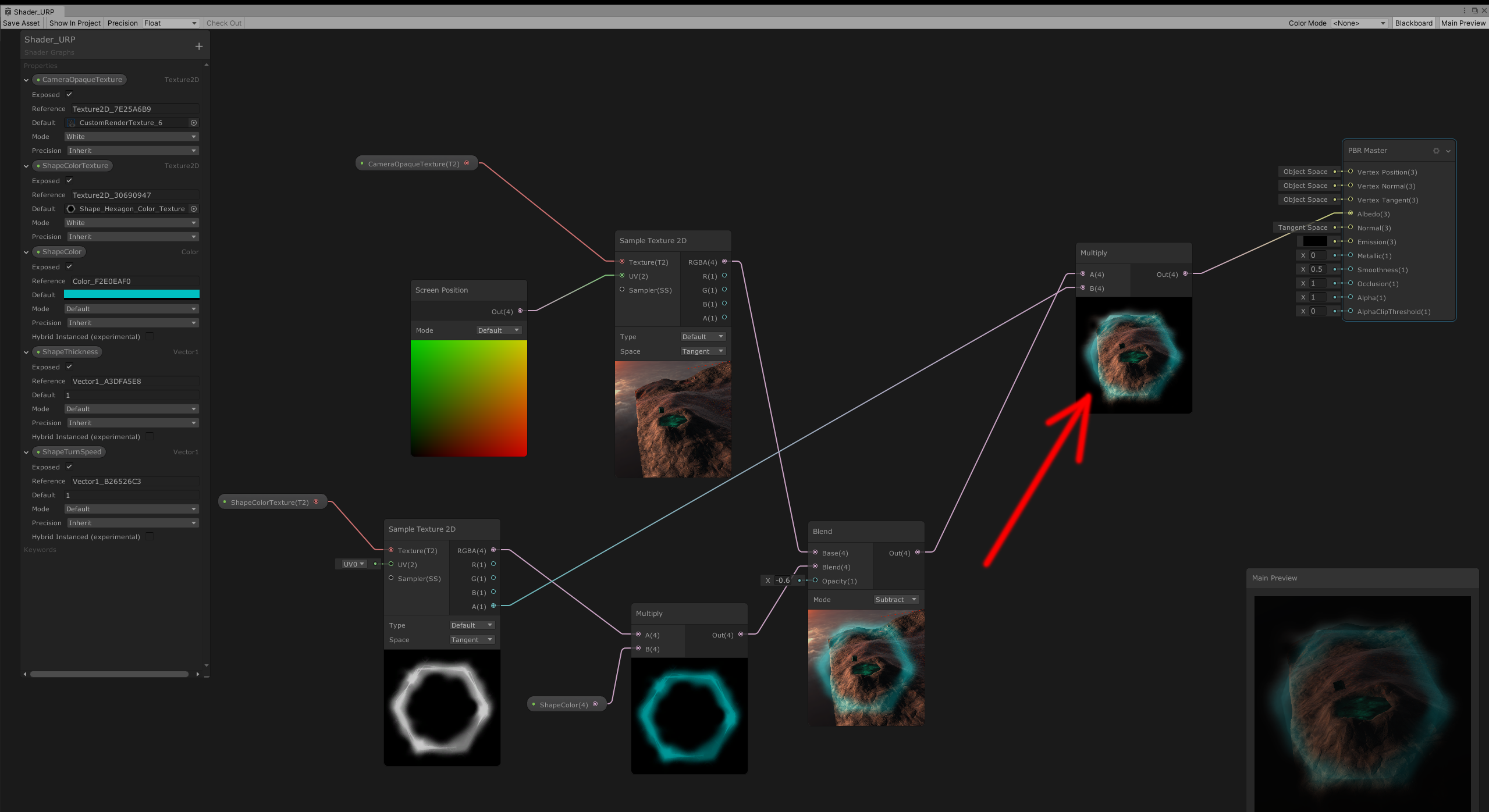Image resolution: width=1489 pixels, height=812 pixels.
Task: Enable Hybrid Instanced for ShapeColor
Action: [150, 336]
